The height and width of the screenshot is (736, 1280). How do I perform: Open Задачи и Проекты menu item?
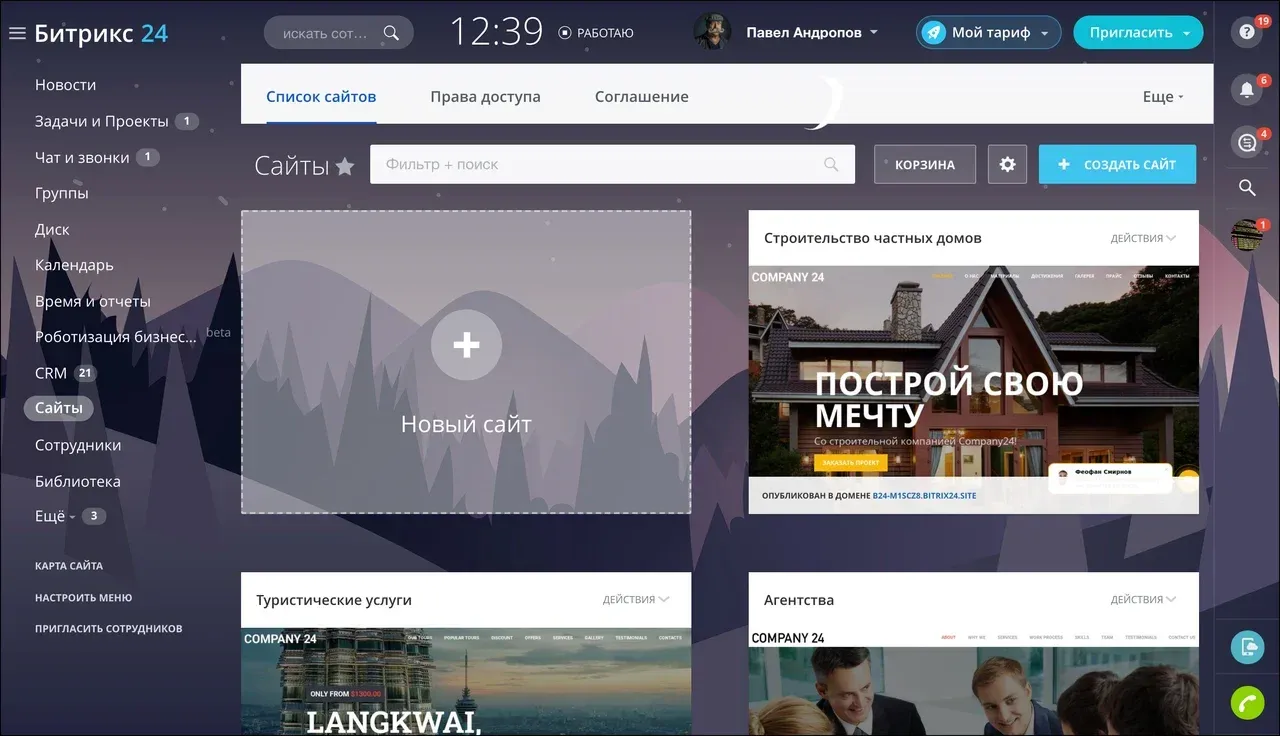point(101,121)
